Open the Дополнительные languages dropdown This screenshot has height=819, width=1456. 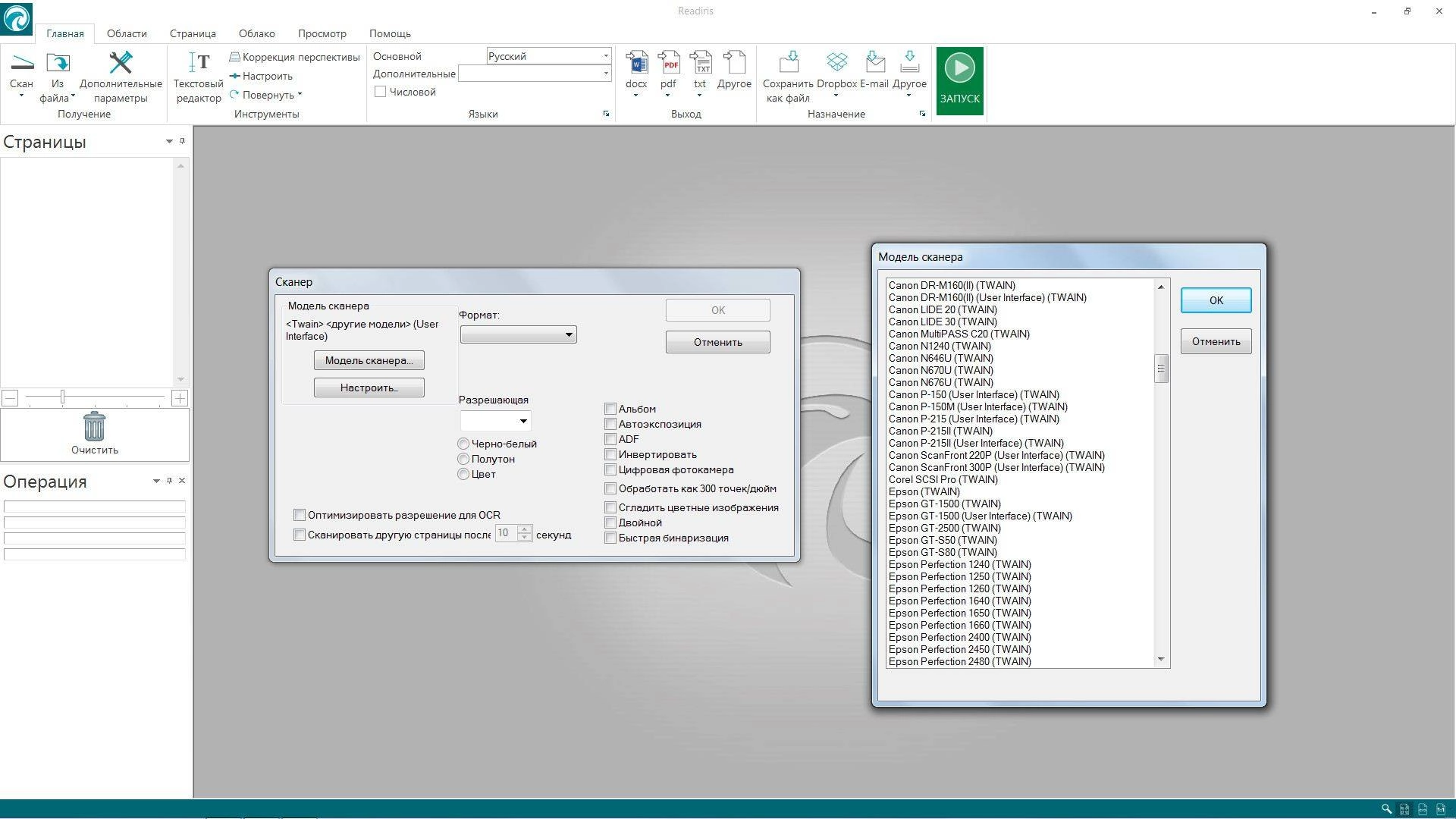[605, 74]
